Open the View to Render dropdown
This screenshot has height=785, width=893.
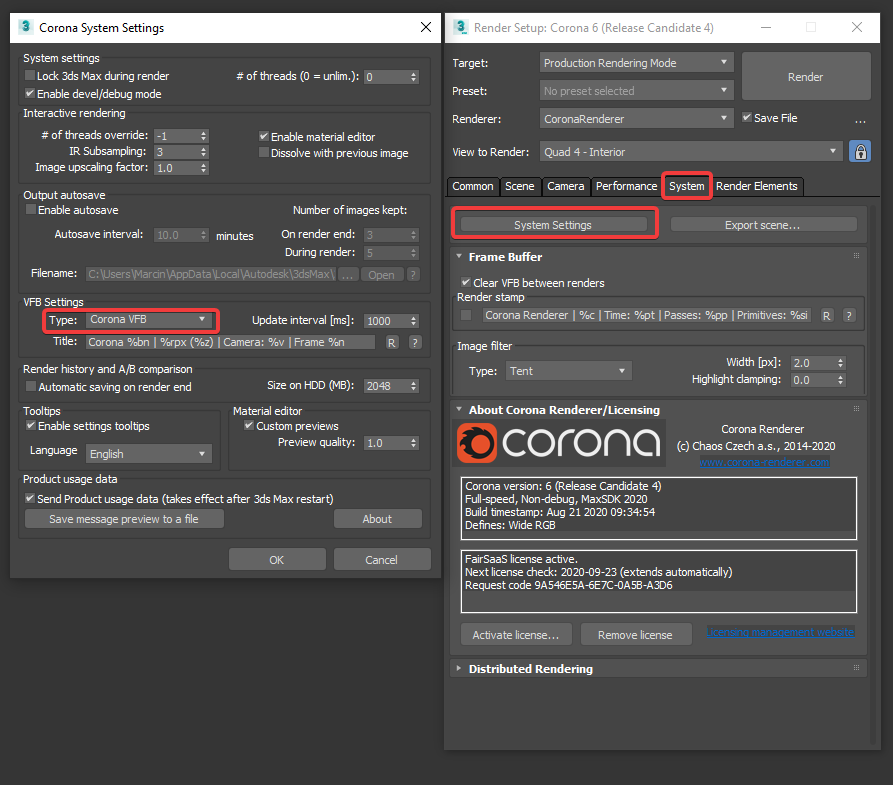(x=691, y=152)
